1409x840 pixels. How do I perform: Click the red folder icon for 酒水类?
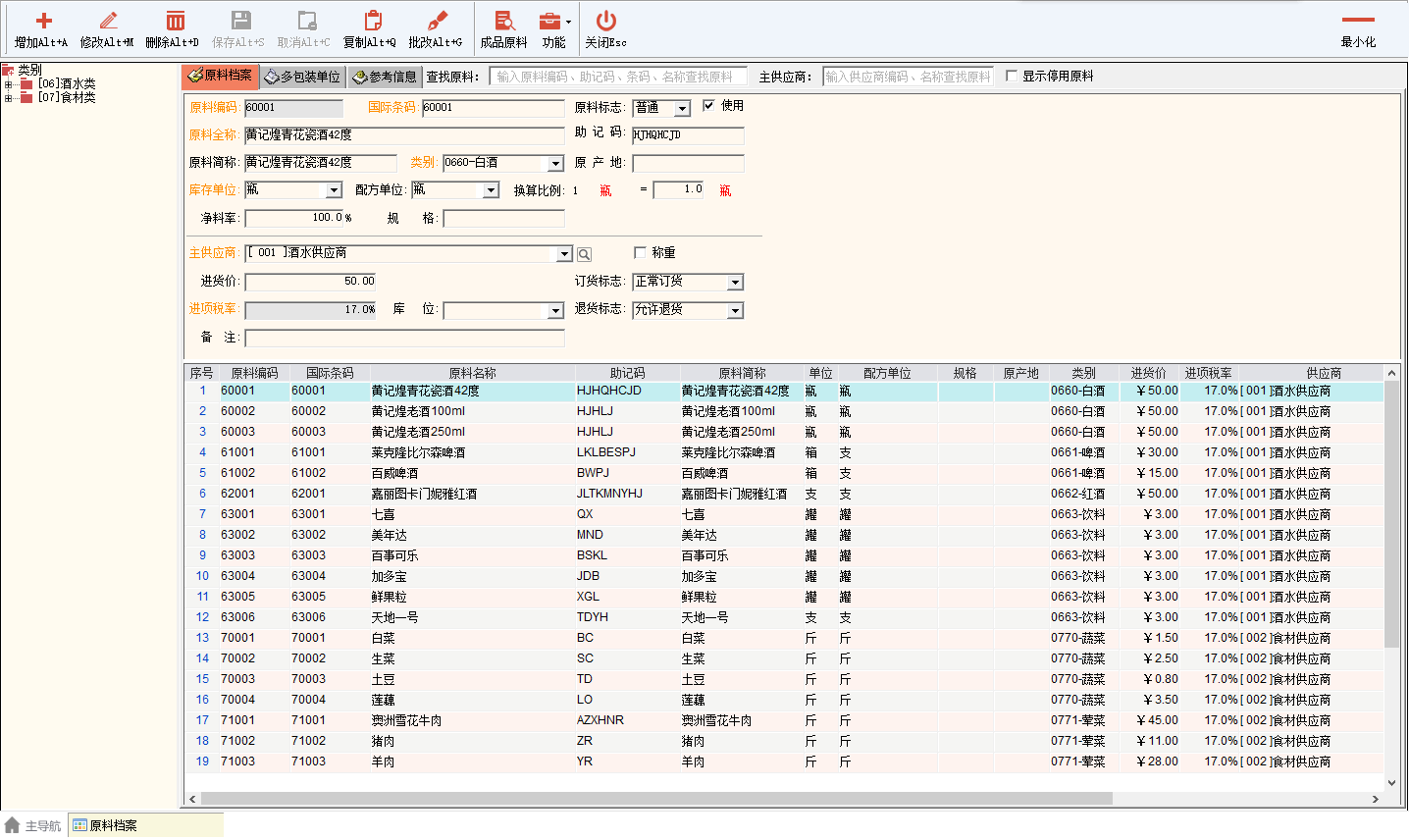pos(26,84)
